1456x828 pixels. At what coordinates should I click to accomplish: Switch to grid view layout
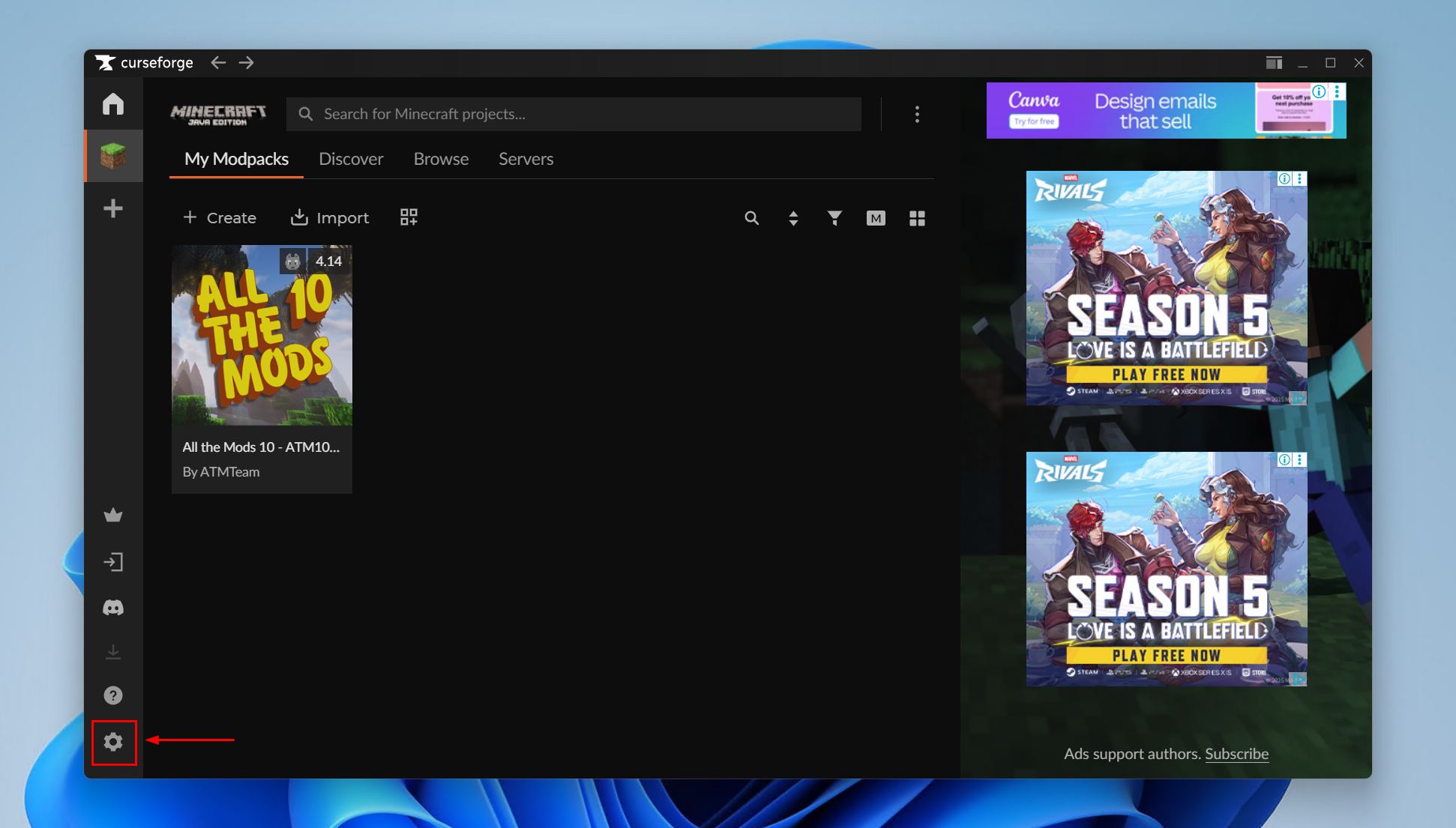click(917, 218)
